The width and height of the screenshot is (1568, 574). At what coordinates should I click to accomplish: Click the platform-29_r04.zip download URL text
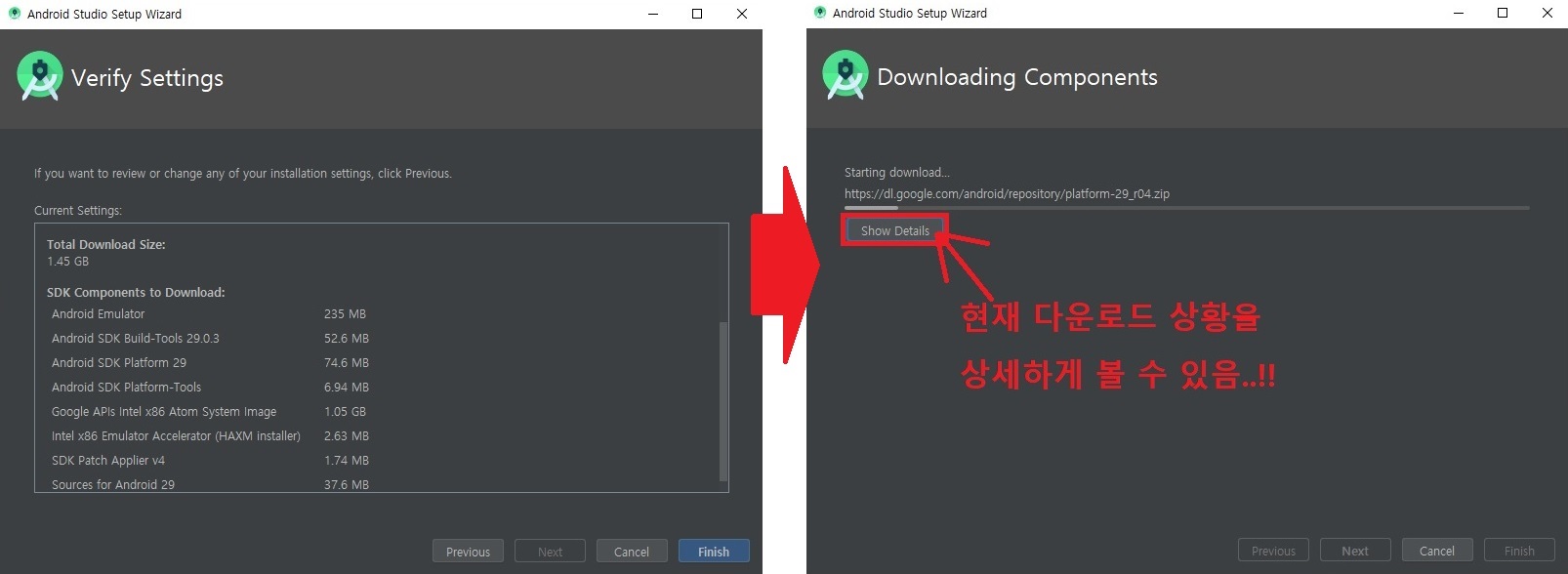pos(1007,194)
